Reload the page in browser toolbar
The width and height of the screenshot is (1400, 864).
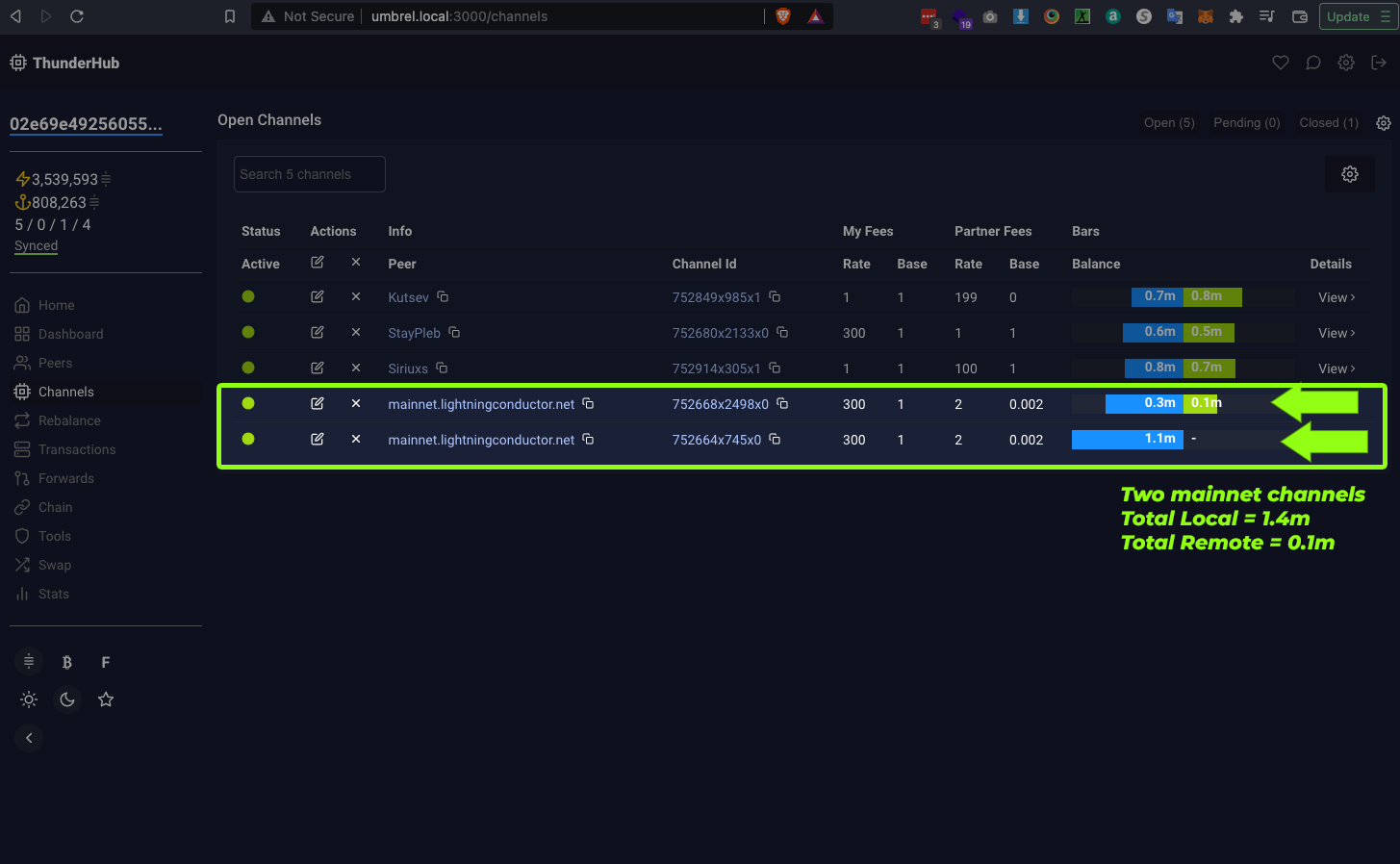pos(77,16)
